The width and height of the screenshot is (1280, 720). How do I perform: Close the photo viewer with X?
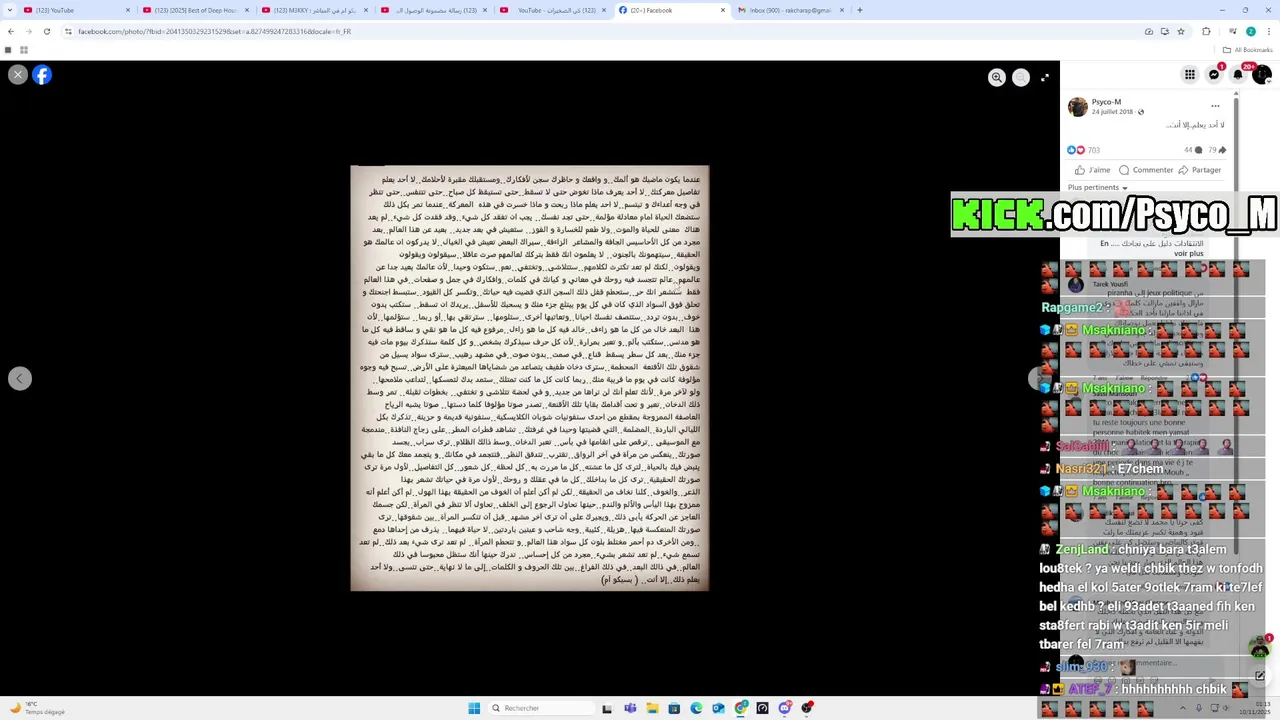coord(18,74)
